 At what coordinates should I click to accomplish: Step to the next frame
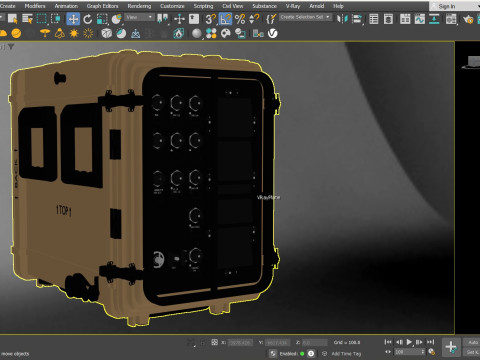click(419, 342)
